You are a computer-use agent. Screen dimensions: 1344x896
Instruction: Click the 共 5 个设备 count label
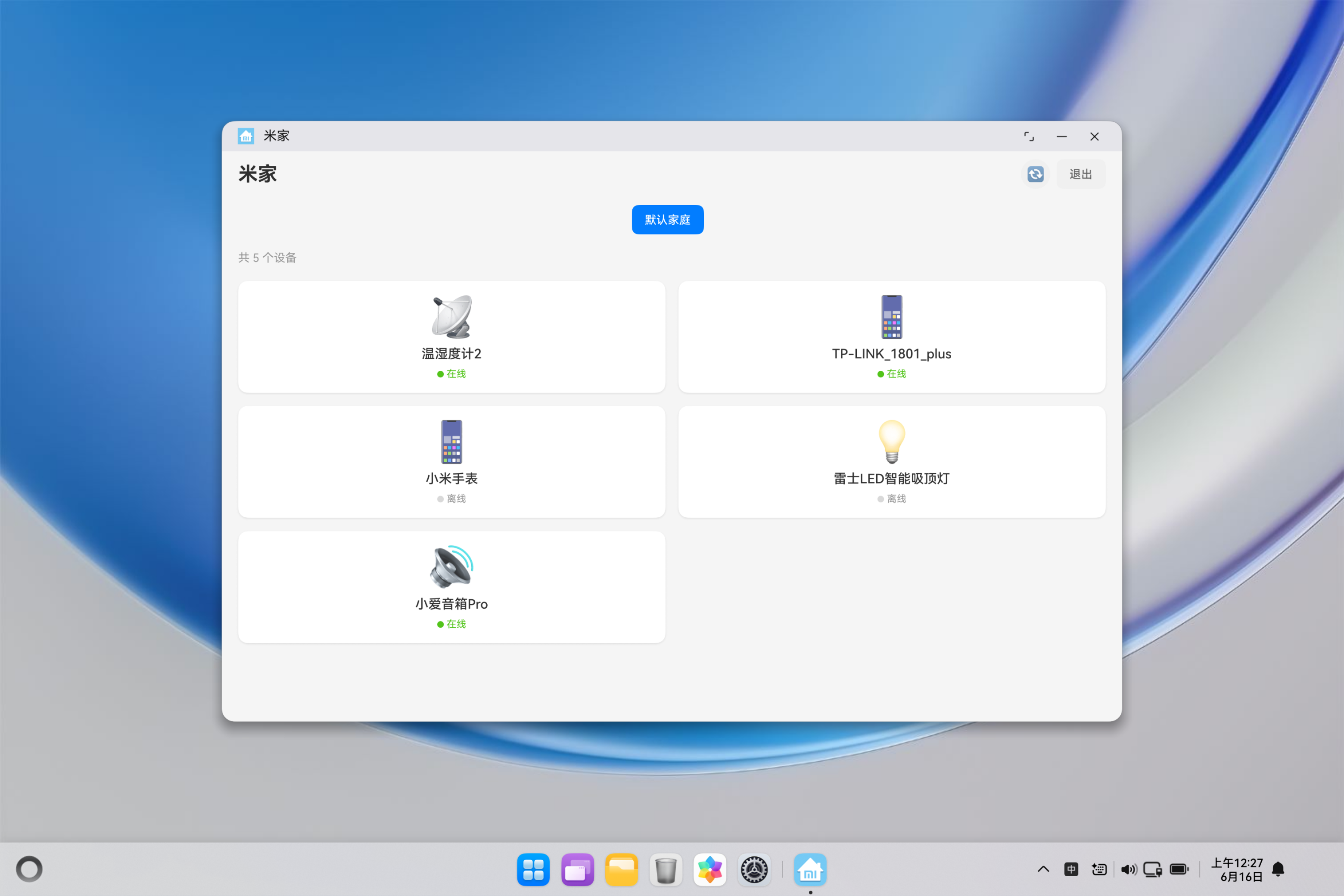[267, 258]
